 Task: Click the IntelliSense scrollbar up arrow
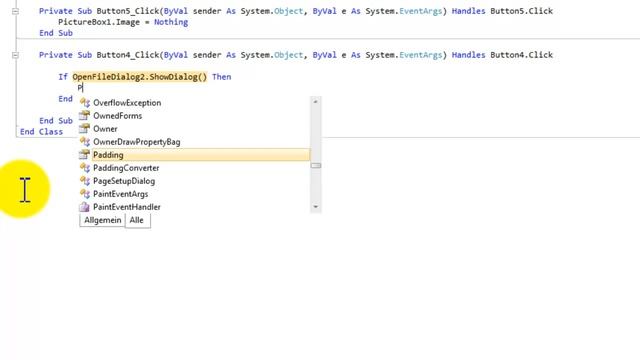tap(316, 102)
